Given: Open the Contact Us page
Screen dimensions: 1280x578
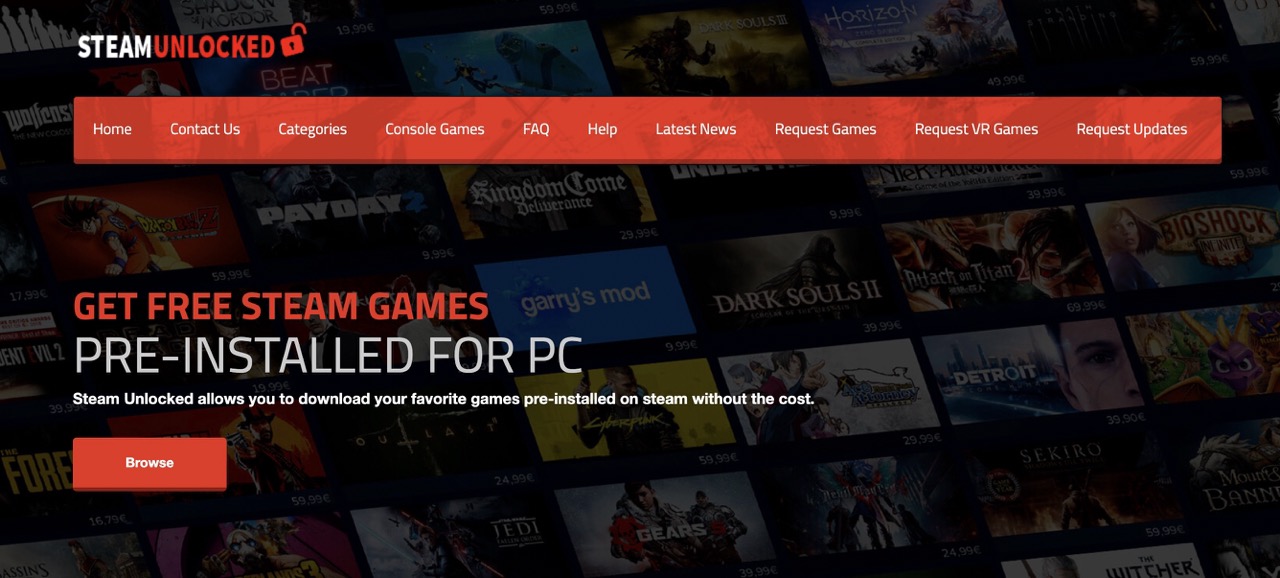Looking at the screenshot, I should (x=205, y=129).
